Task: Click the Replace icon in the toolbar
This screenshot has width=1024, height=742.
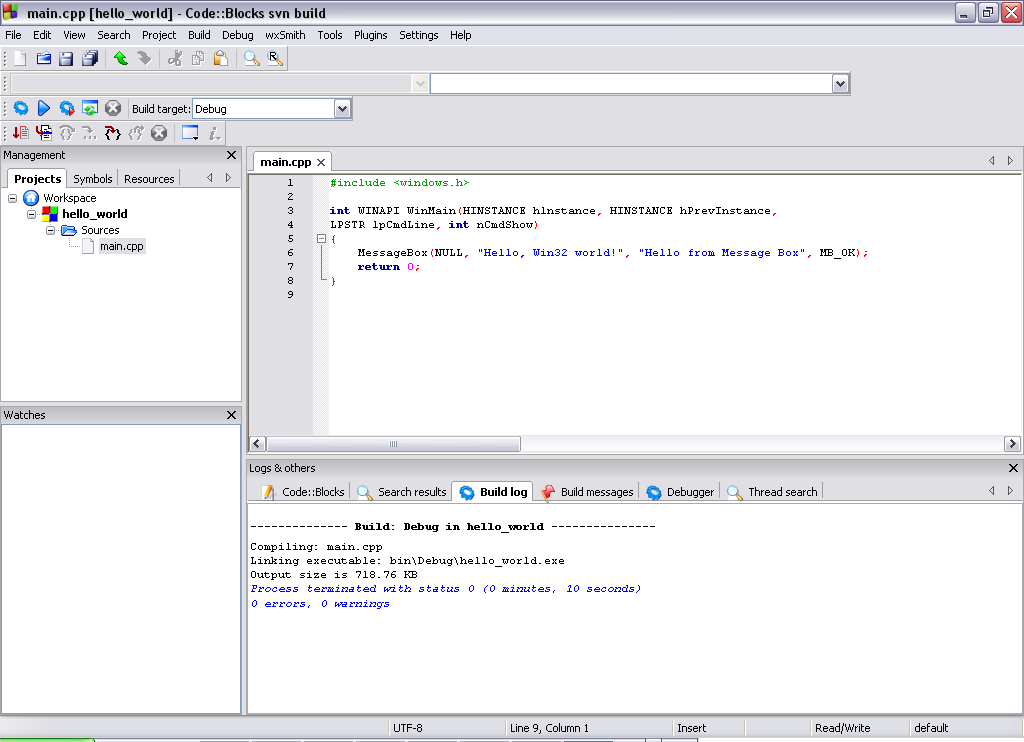Action: click(x=275, y=59)
